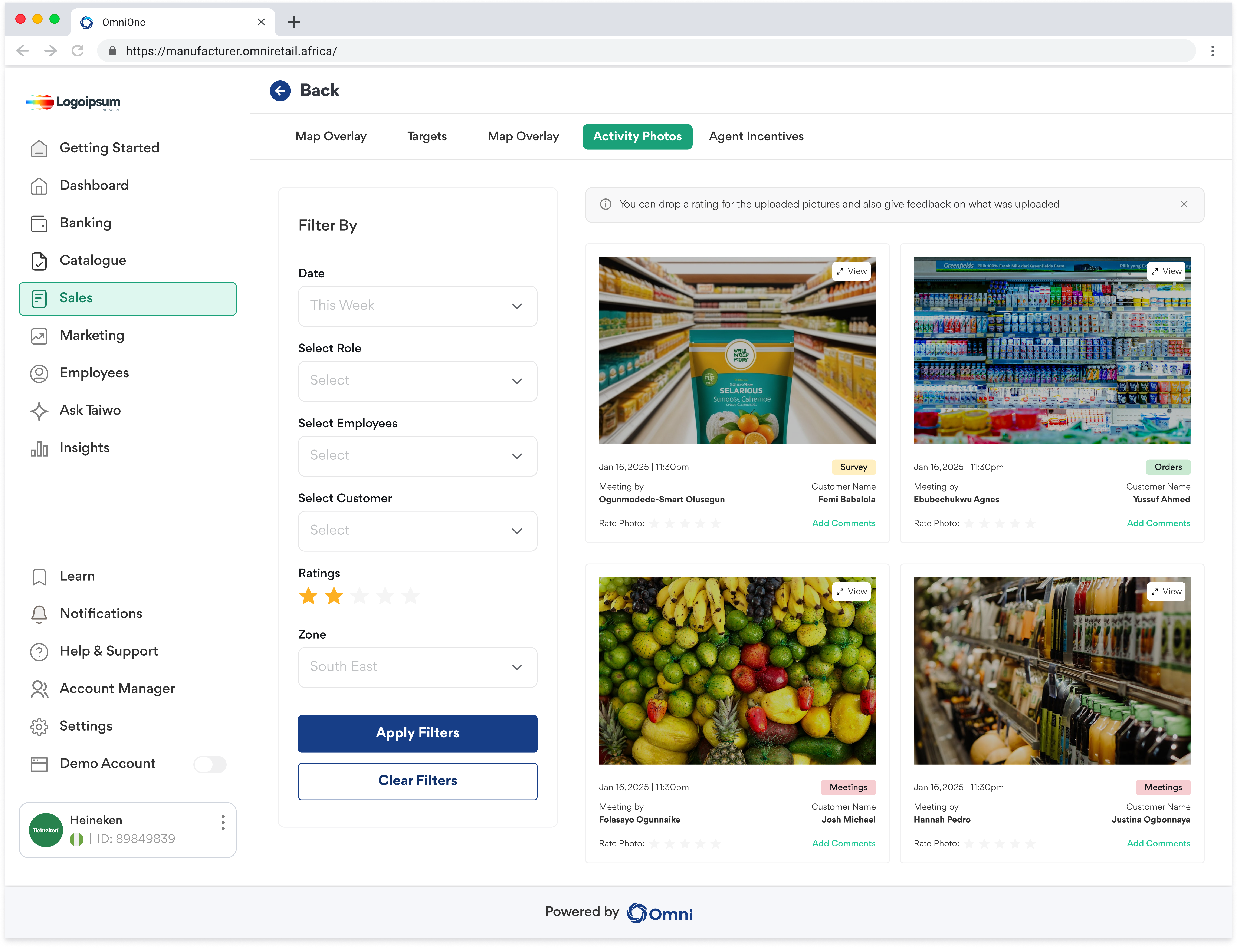Add Comments on Femi Babalola photo

(x=843, y=523)
